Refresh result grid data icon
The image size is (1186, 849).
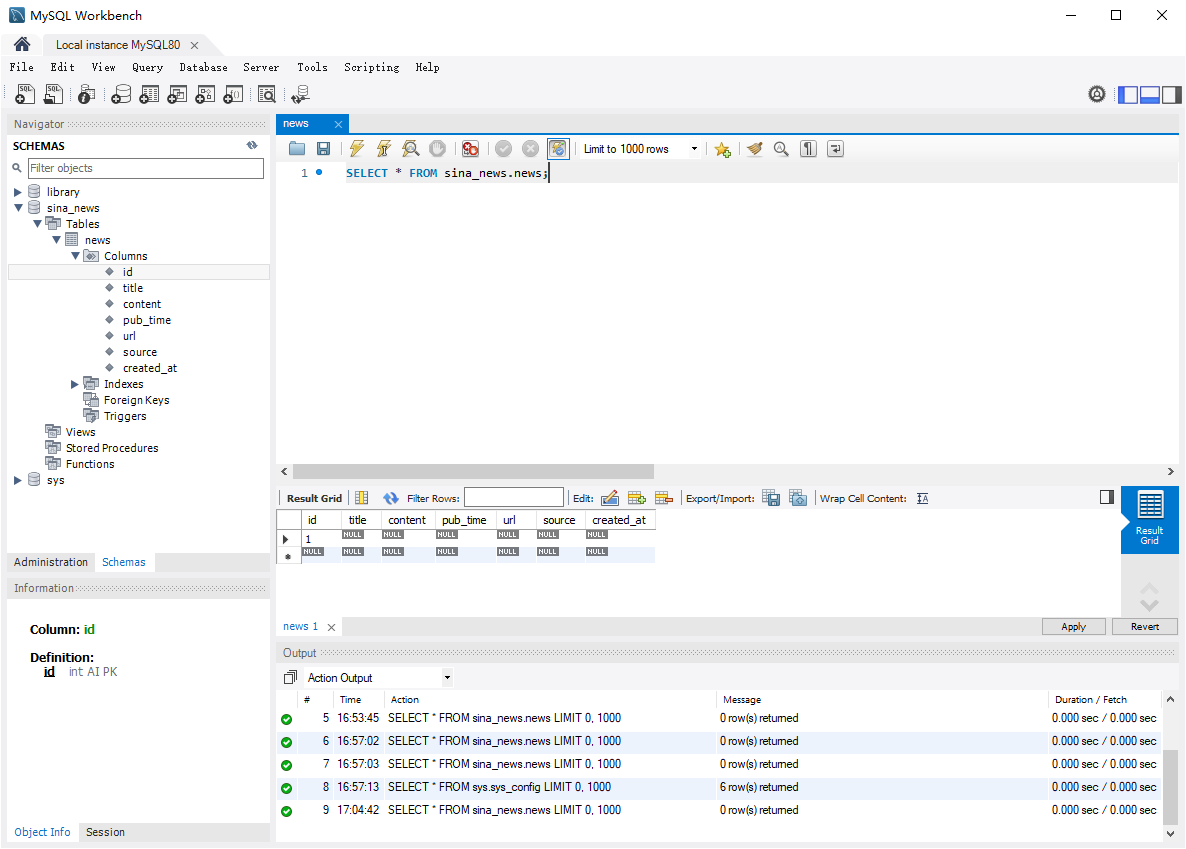click(x=390, y=498)
